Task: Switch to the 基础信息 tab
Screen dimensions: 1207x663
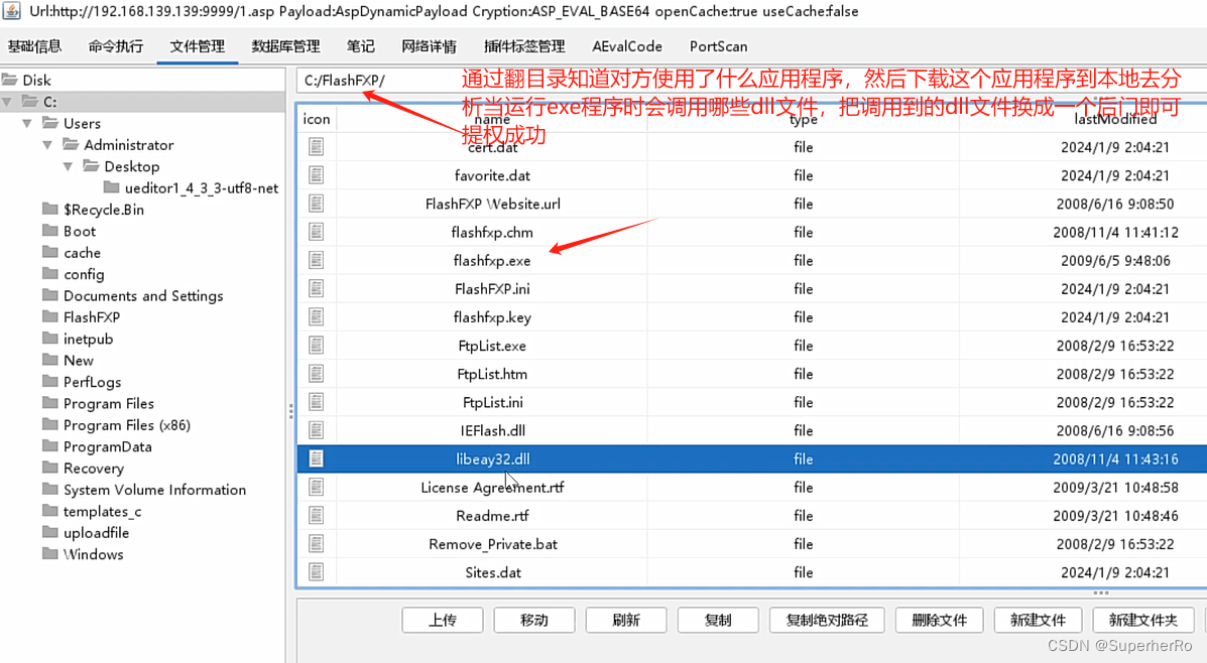Action: tap(35, 46)
